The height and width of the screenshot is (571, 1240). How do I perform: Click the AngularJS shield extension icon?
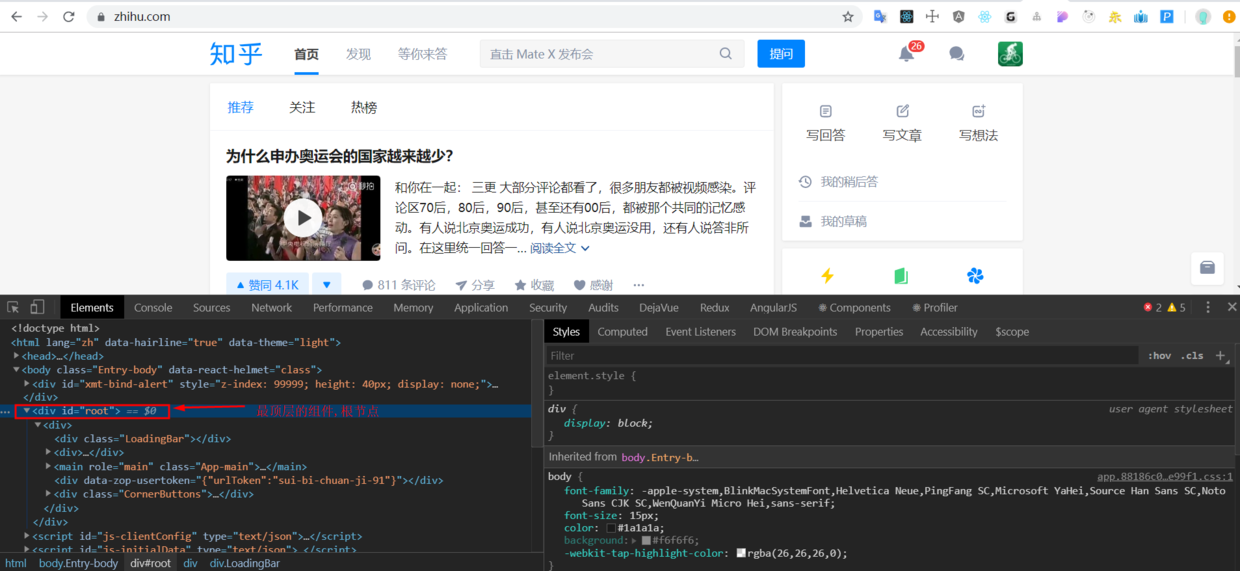(958, 16)
